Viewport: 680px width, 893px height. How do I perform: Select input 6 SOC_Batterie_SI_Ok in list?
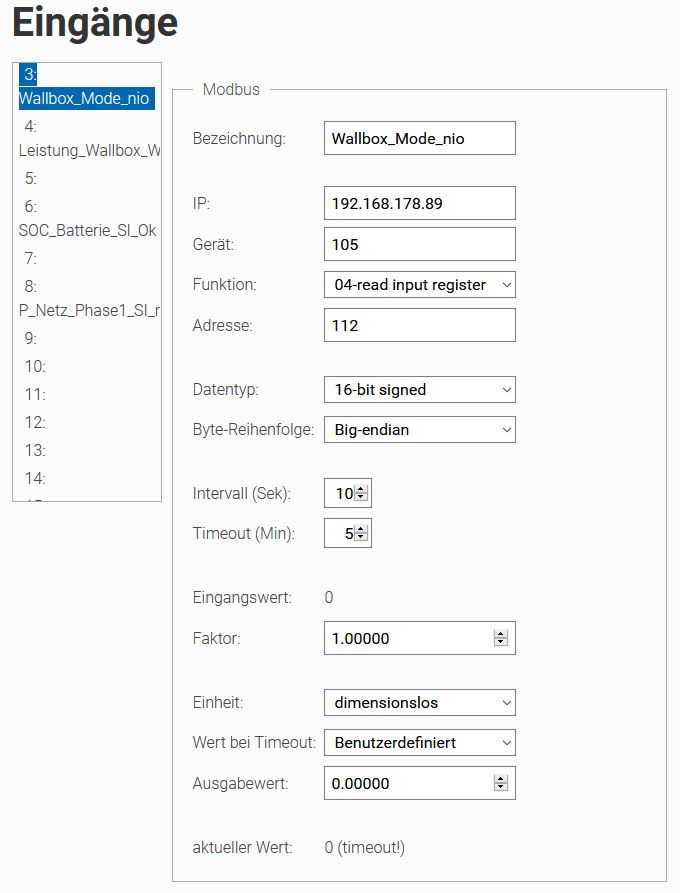pyautogui.click(x=88, y=219)
